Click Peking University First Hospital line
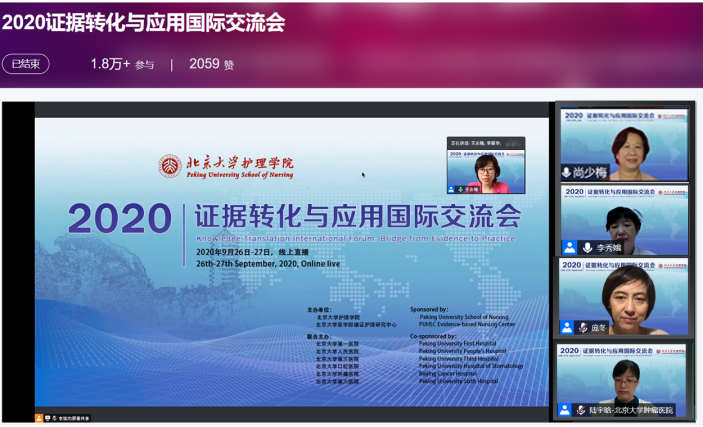This screenshot has height=427, width=703. pos(458,344)
